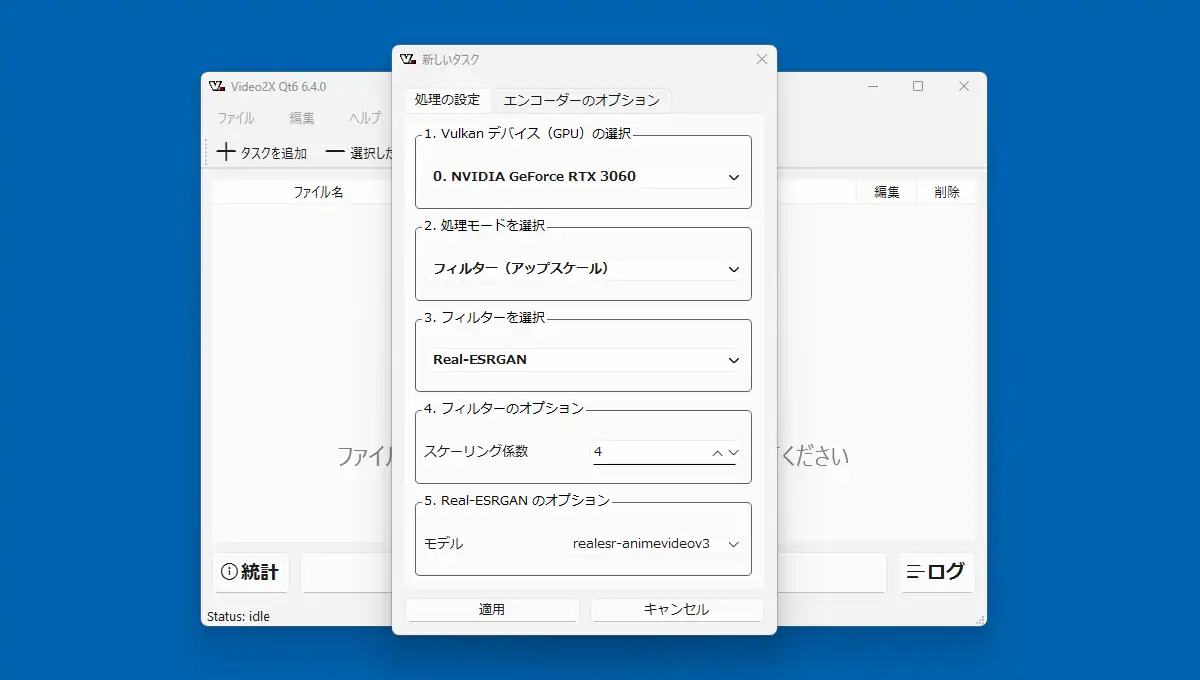Click the 統計 button in the main window
The height and width of the screenshot is (680, 1200).
coord(252,572)
